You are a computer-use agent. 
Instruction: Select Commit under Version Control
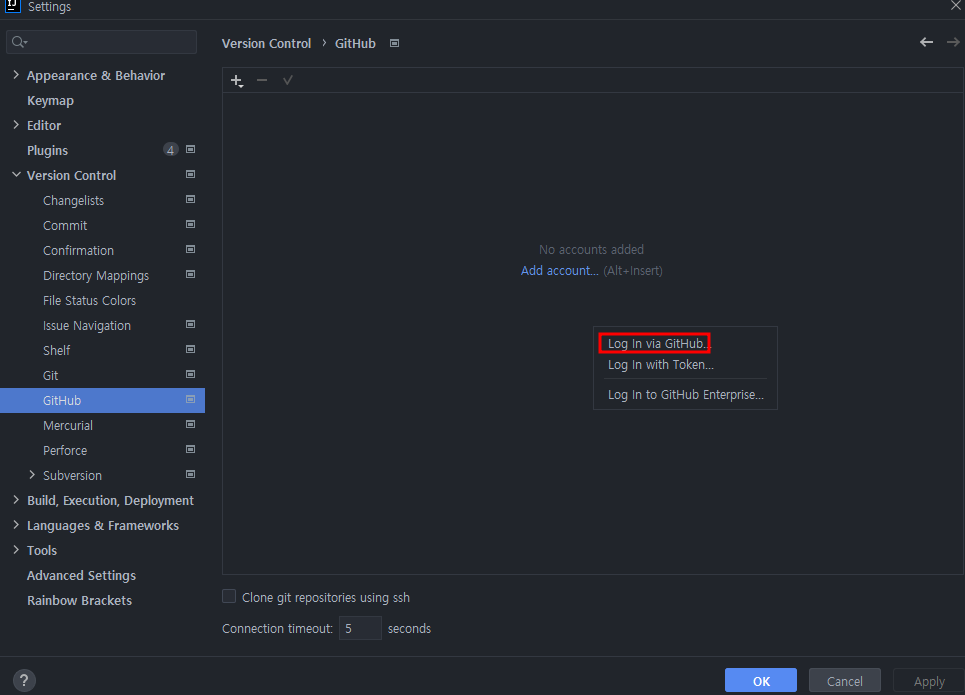[65, 225]
